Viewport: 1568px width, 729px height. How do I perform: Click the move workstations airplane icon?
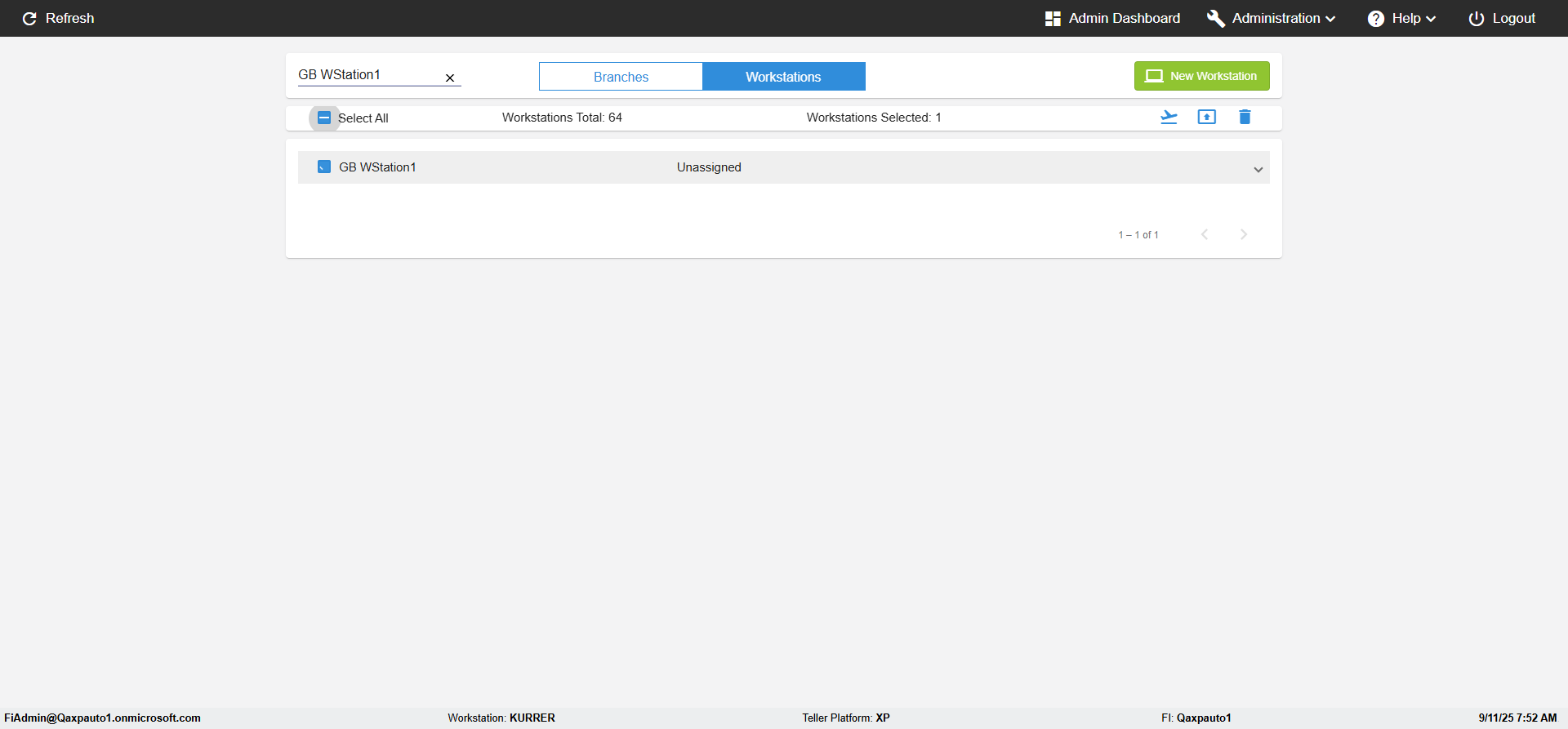pyautogui.click(x=1169, y=117)
